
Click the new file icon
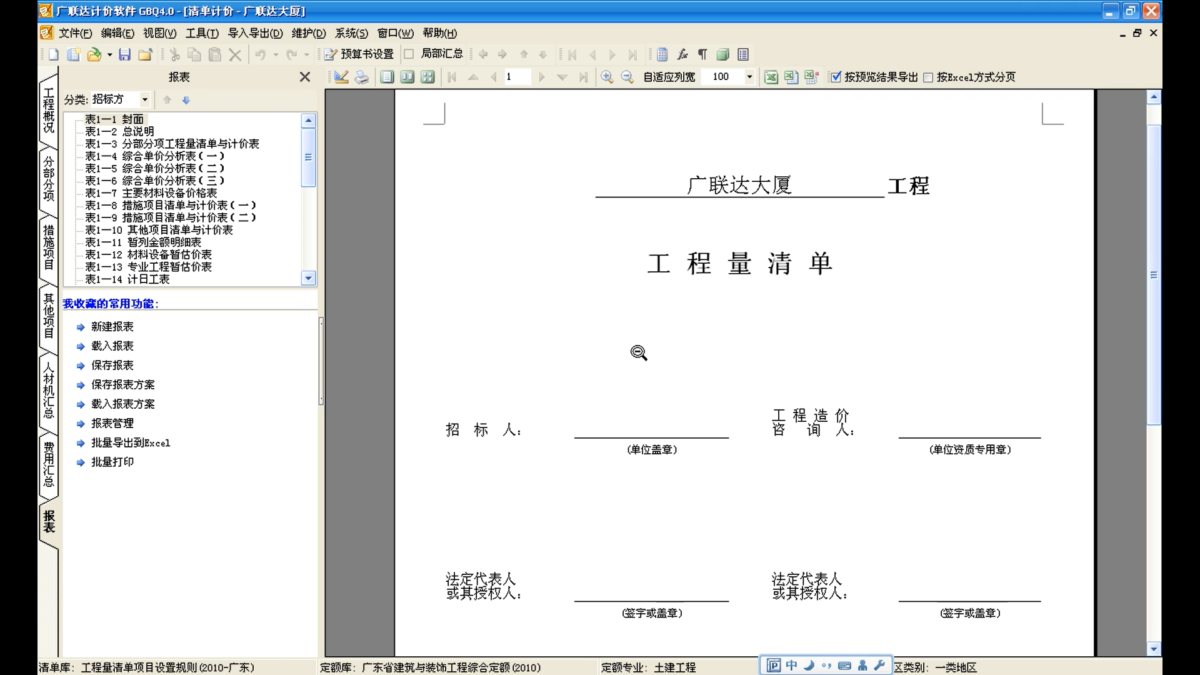(x=53, y=55)
